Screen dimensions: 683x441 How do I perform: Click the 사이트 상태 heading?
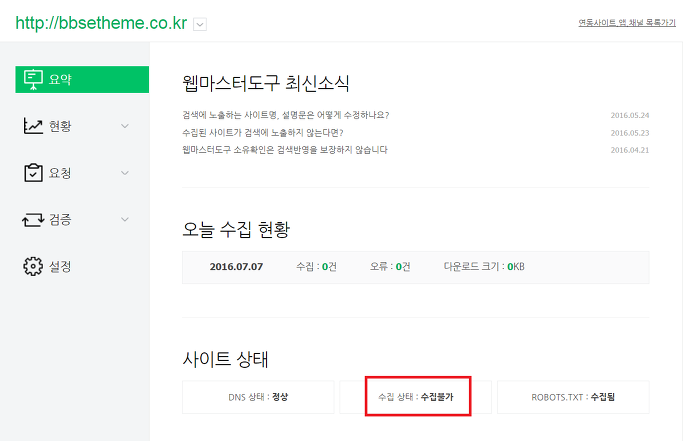[x=225, y=359]
